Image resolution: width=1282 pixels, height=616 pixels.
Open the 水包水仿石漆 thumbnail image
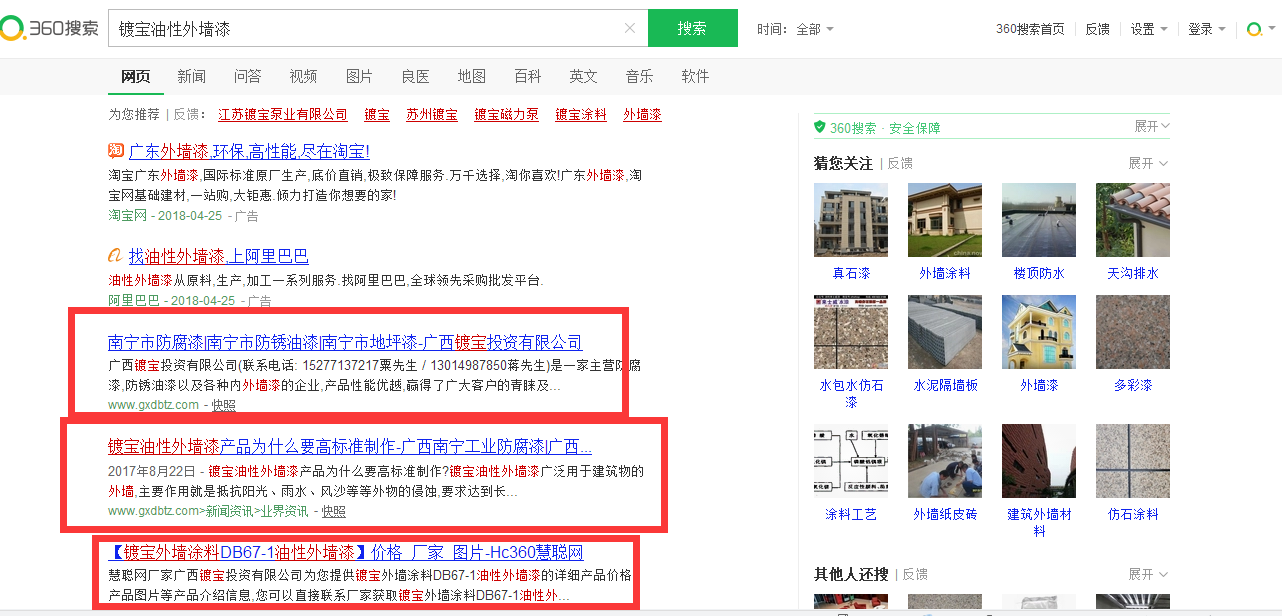851,332
